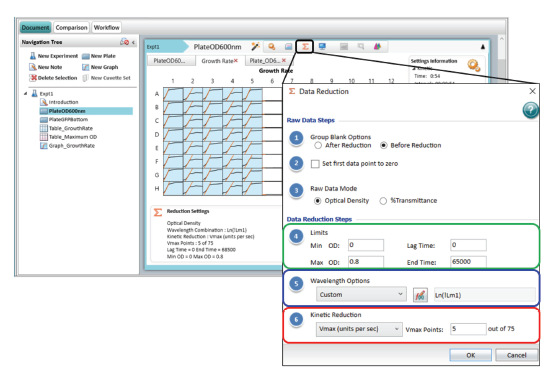Choose Optical Density raw data mode

(x=318, y=201)
